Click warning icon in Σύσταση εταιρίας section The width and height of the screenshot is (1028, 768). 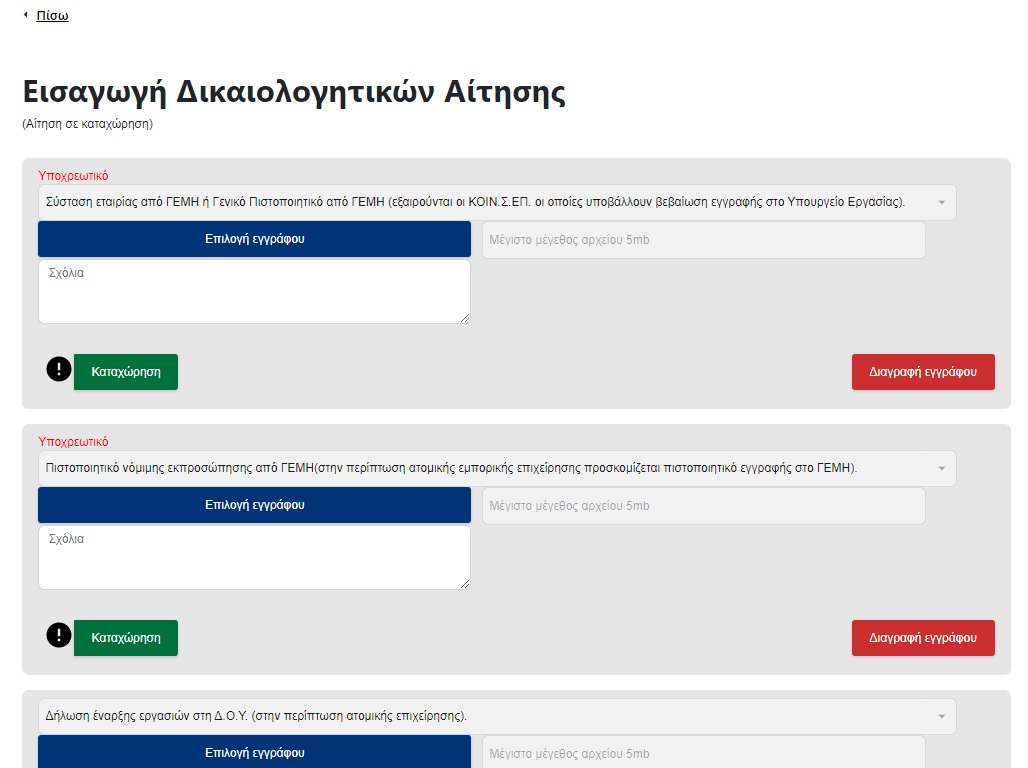[59, 370]
